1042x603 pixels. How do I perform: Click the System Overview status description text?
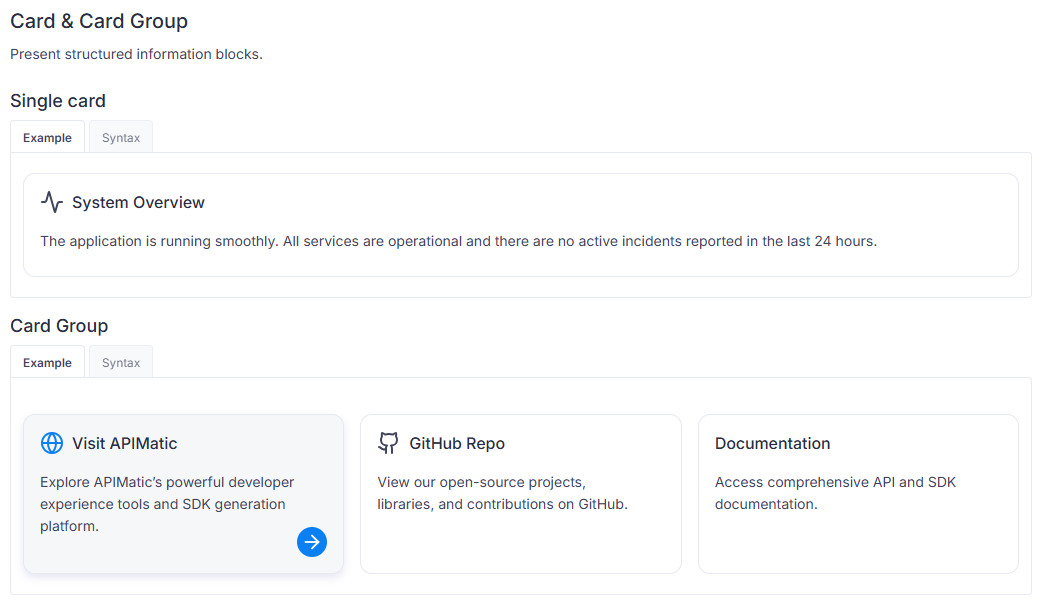[458, 241]
